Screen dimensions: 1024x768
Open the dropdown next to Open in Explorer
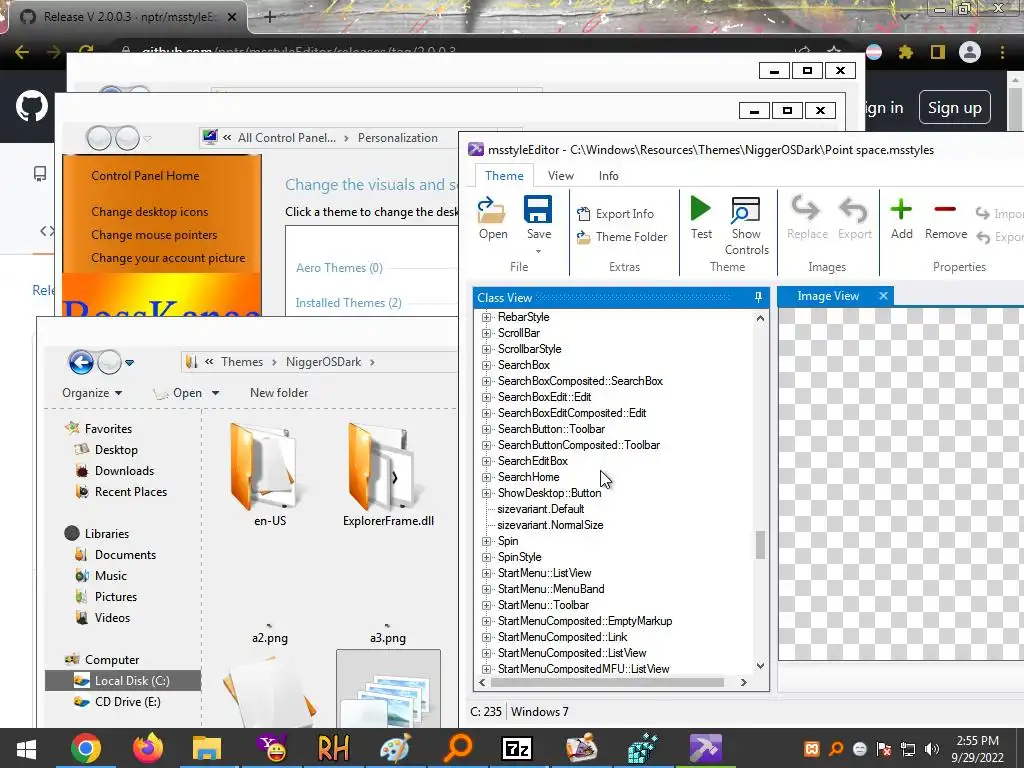216,393
